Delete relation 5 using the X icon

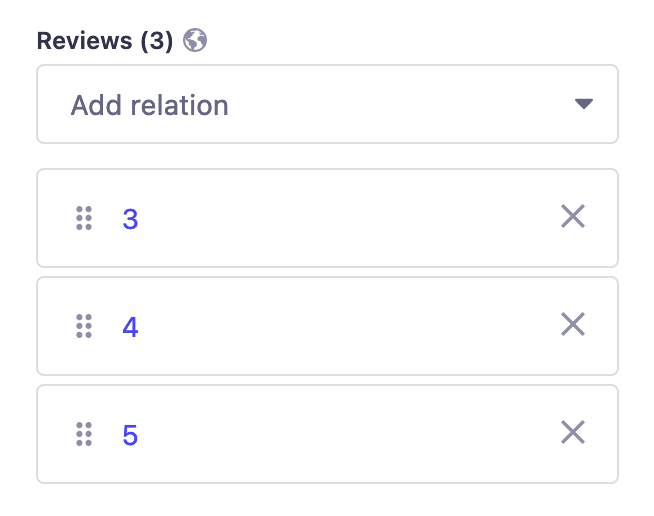[x=573, y=433]
